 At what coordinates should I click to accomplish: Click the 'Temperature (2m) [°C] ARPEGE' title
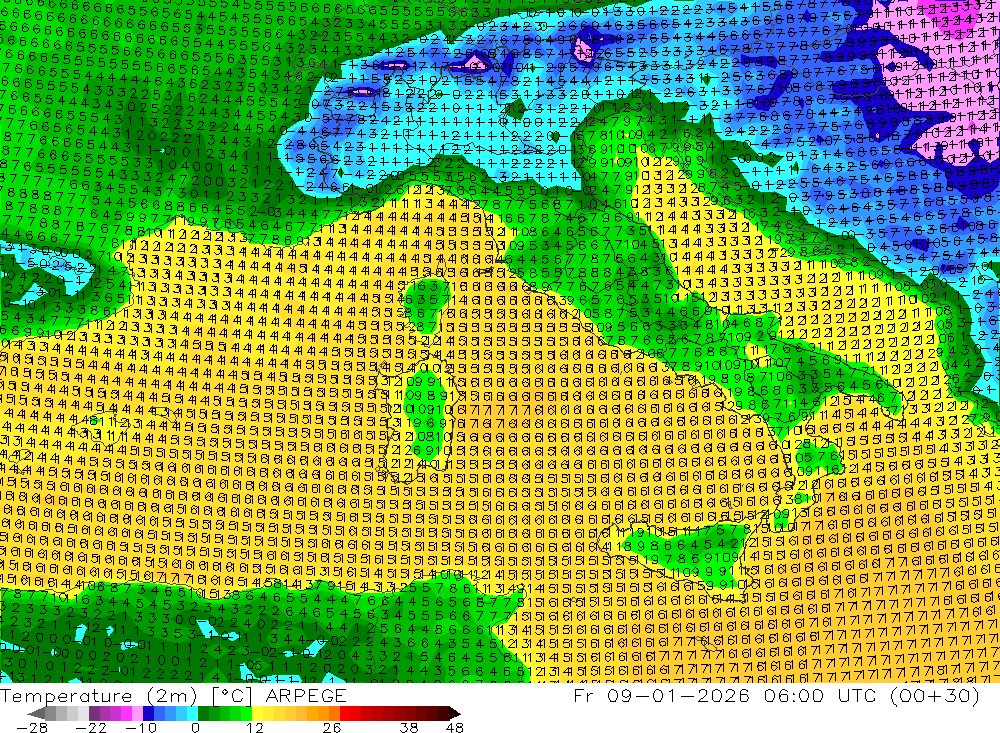173,695
